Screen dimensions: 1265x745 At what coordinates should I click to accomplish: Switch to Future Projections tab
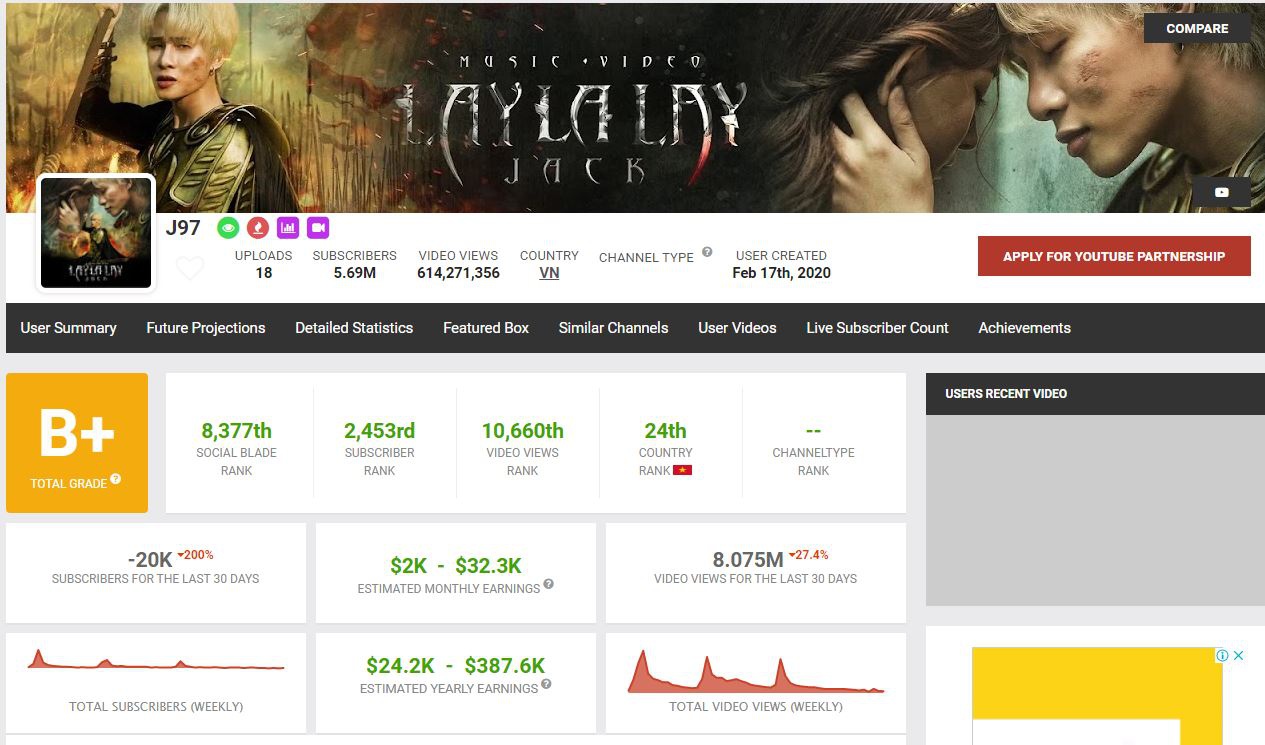point(206,328)
